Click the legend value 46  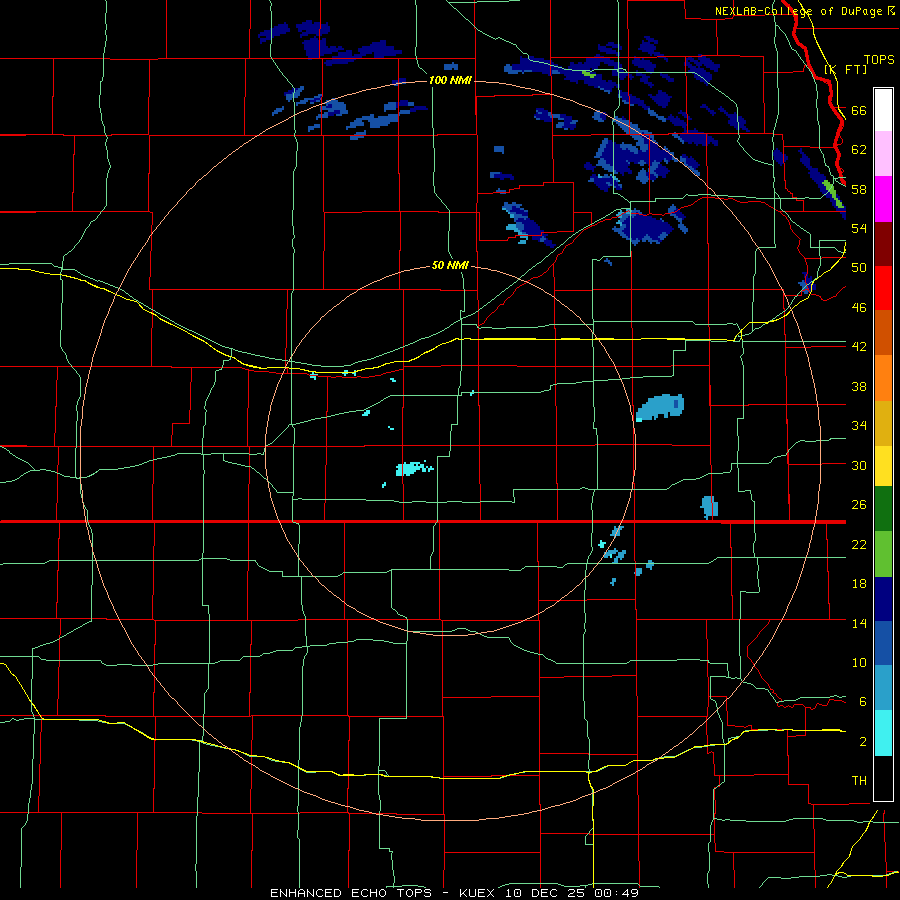tap(859, 308)
